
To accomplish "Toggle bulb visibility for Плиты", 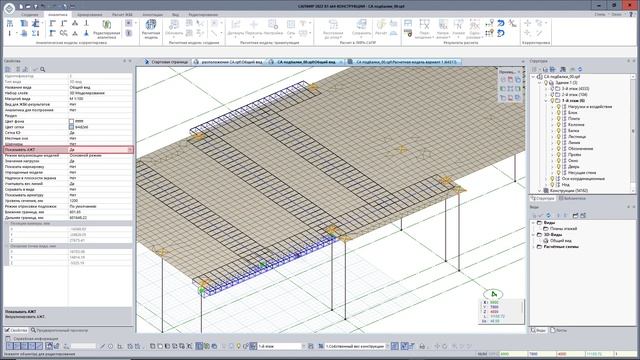I will 558,119.
